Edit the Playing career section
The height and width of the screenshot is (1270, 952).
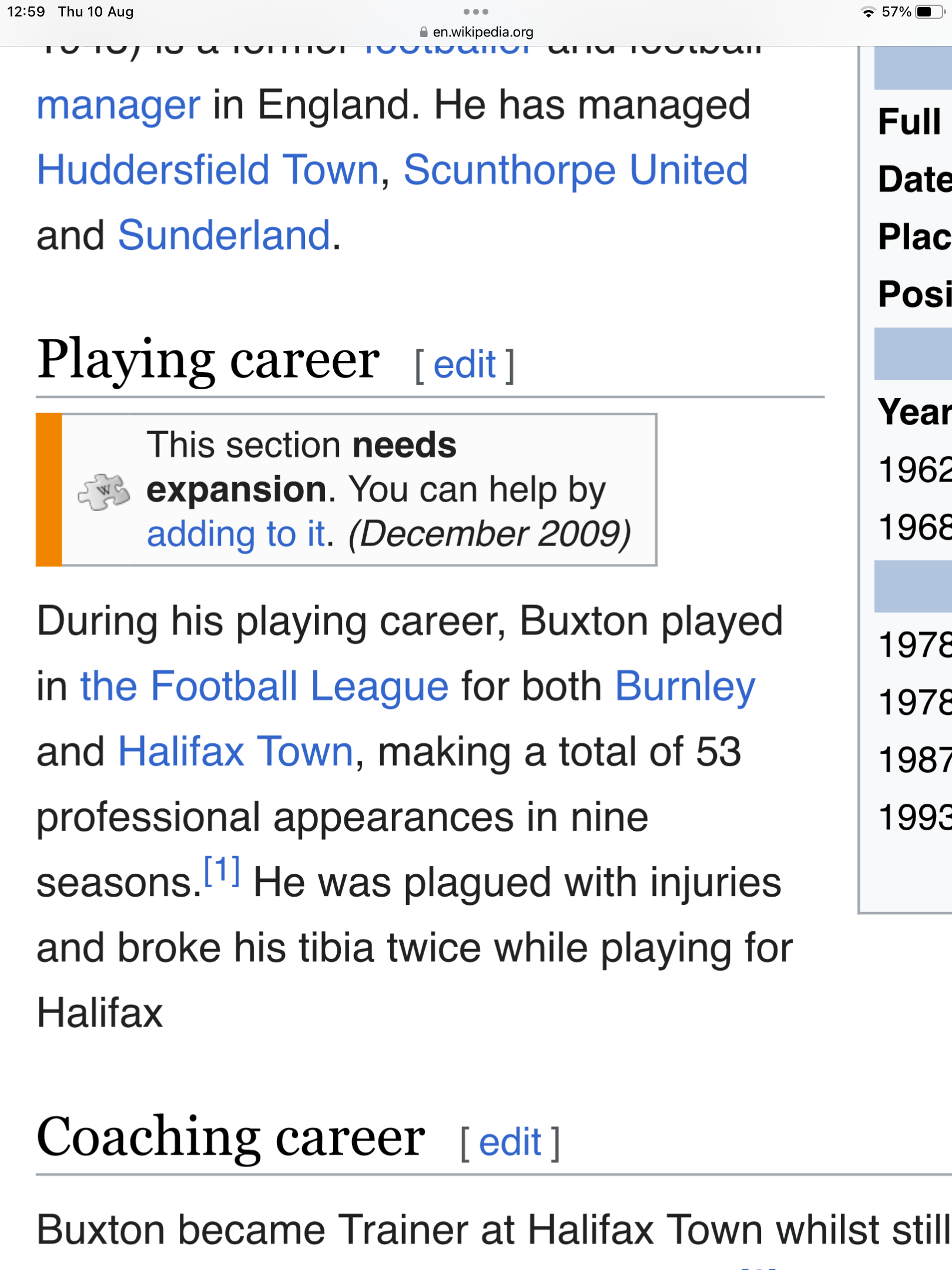[464, 365]
